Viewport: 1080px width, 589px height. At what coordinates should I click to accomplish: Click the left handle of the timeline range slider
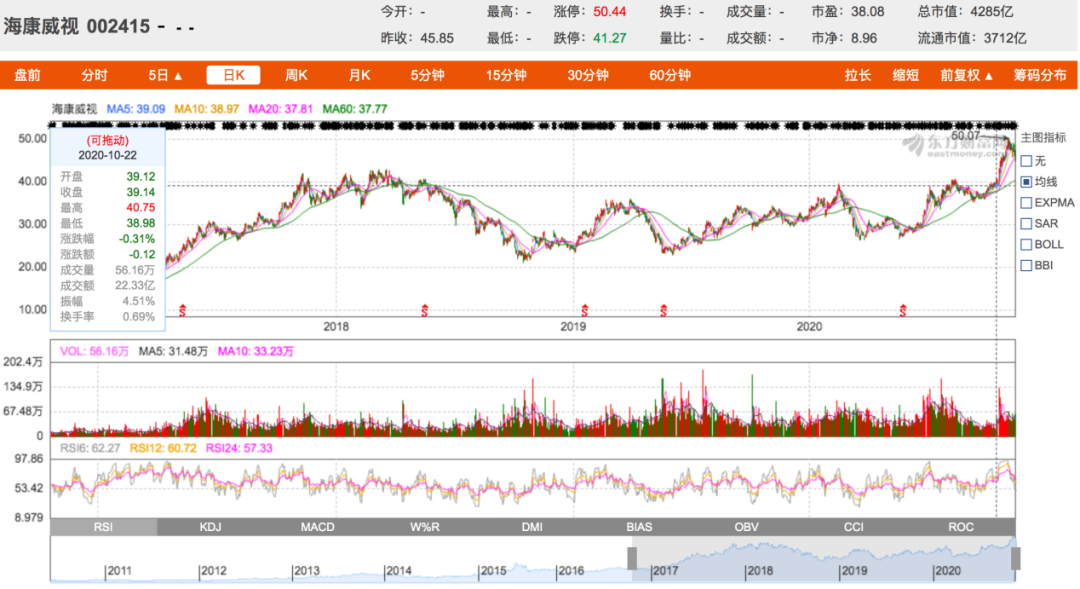631,559
